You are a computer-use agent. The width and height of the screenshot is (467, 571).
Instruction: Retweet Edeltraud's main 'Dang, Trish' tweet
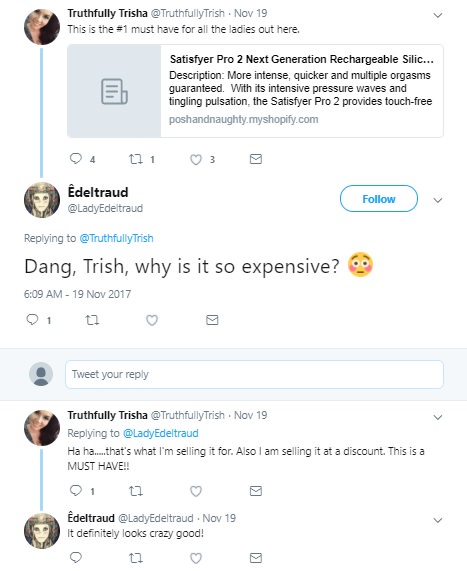point(92,320)
